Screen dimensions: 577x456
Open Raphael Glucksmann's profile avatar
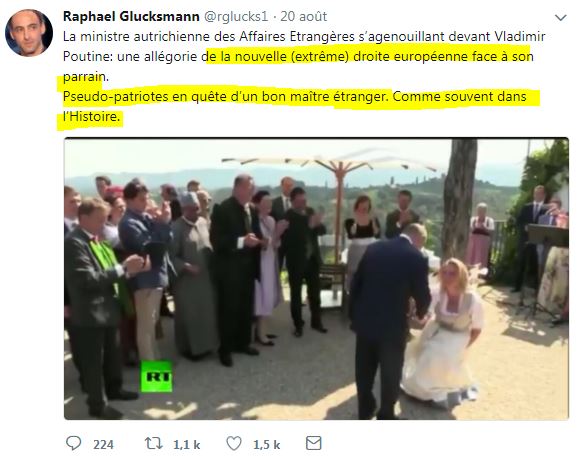tap(29, 32)
